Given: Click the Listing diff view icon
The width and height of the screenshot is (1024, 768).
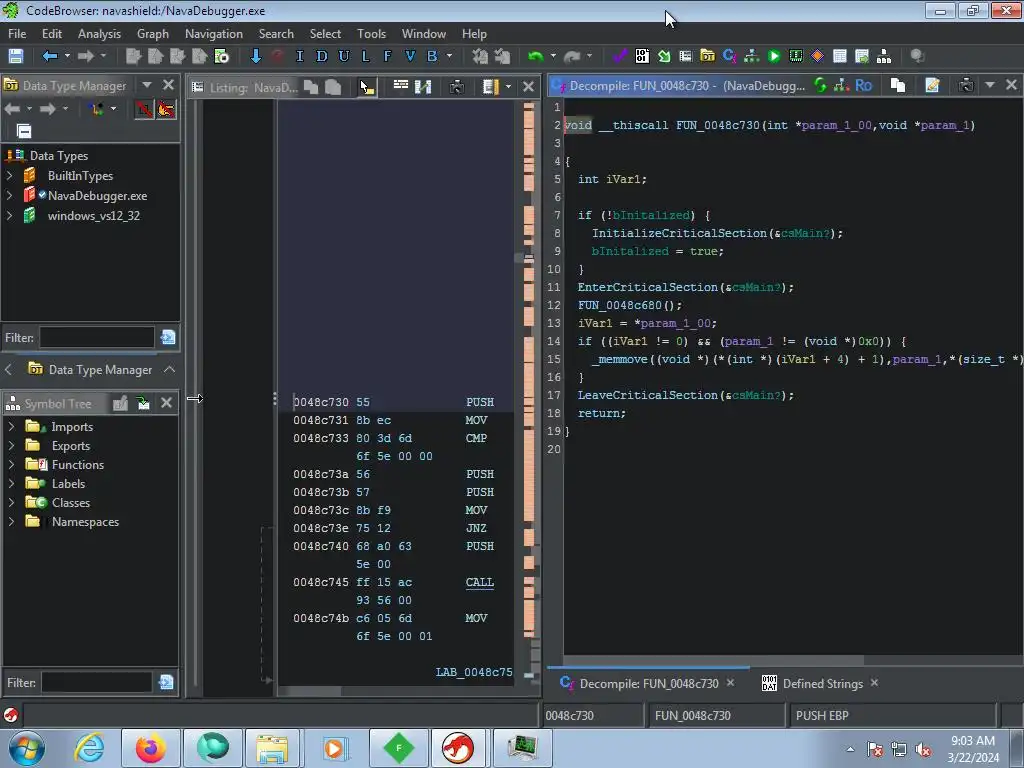Looking at the screenshot, I should (x=423, y=86).
